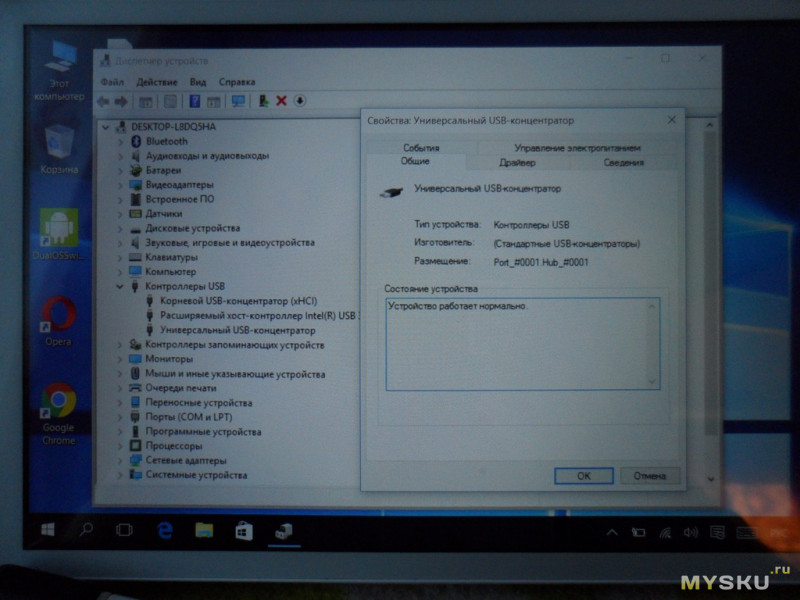Expand the Bluetooth tree node
This screenshot has width=800, height=600.
(x=121, y=142)
